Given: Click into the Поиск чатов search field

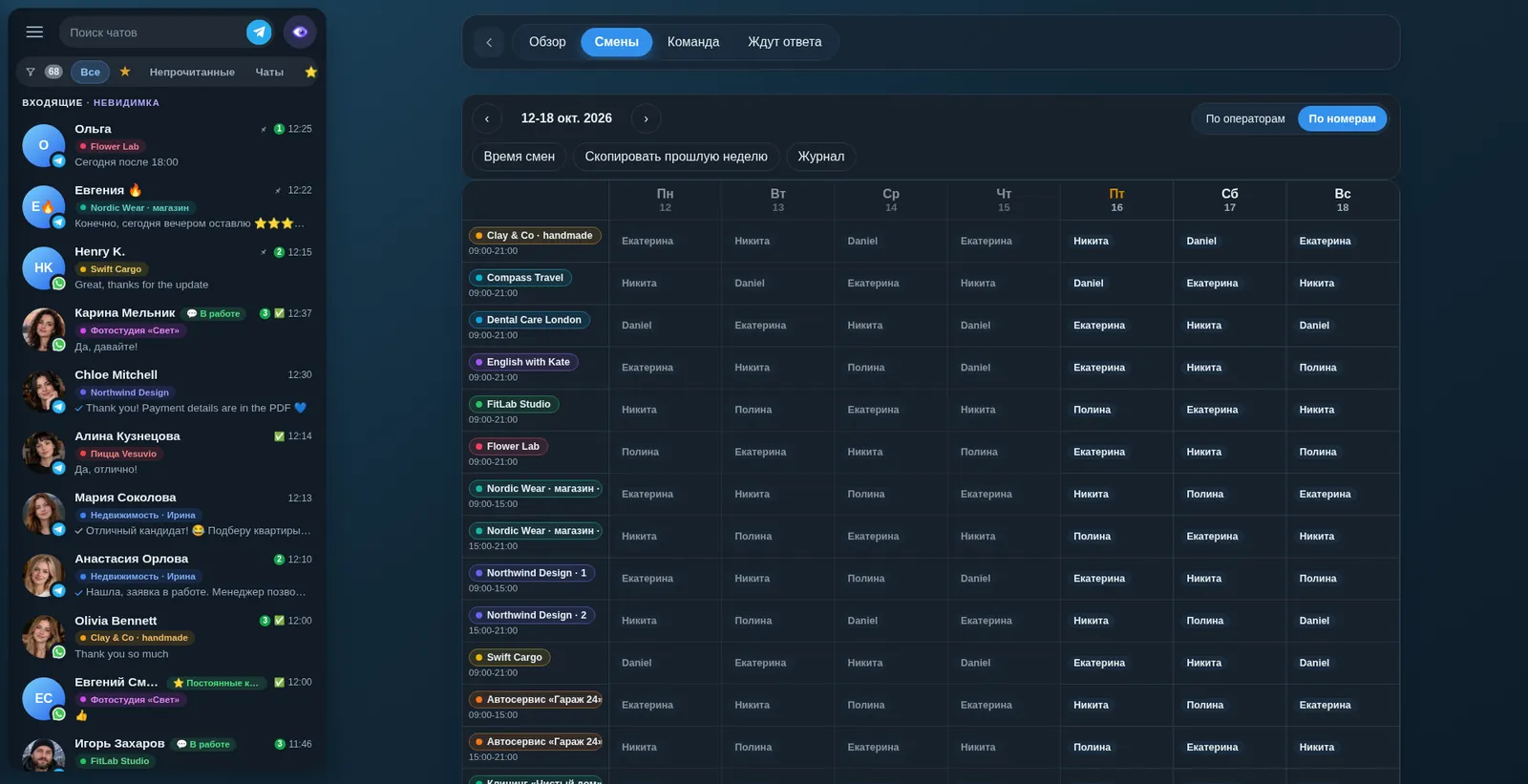Looking at the screenshot, I should pyautogui.click(x=153, y=32).
